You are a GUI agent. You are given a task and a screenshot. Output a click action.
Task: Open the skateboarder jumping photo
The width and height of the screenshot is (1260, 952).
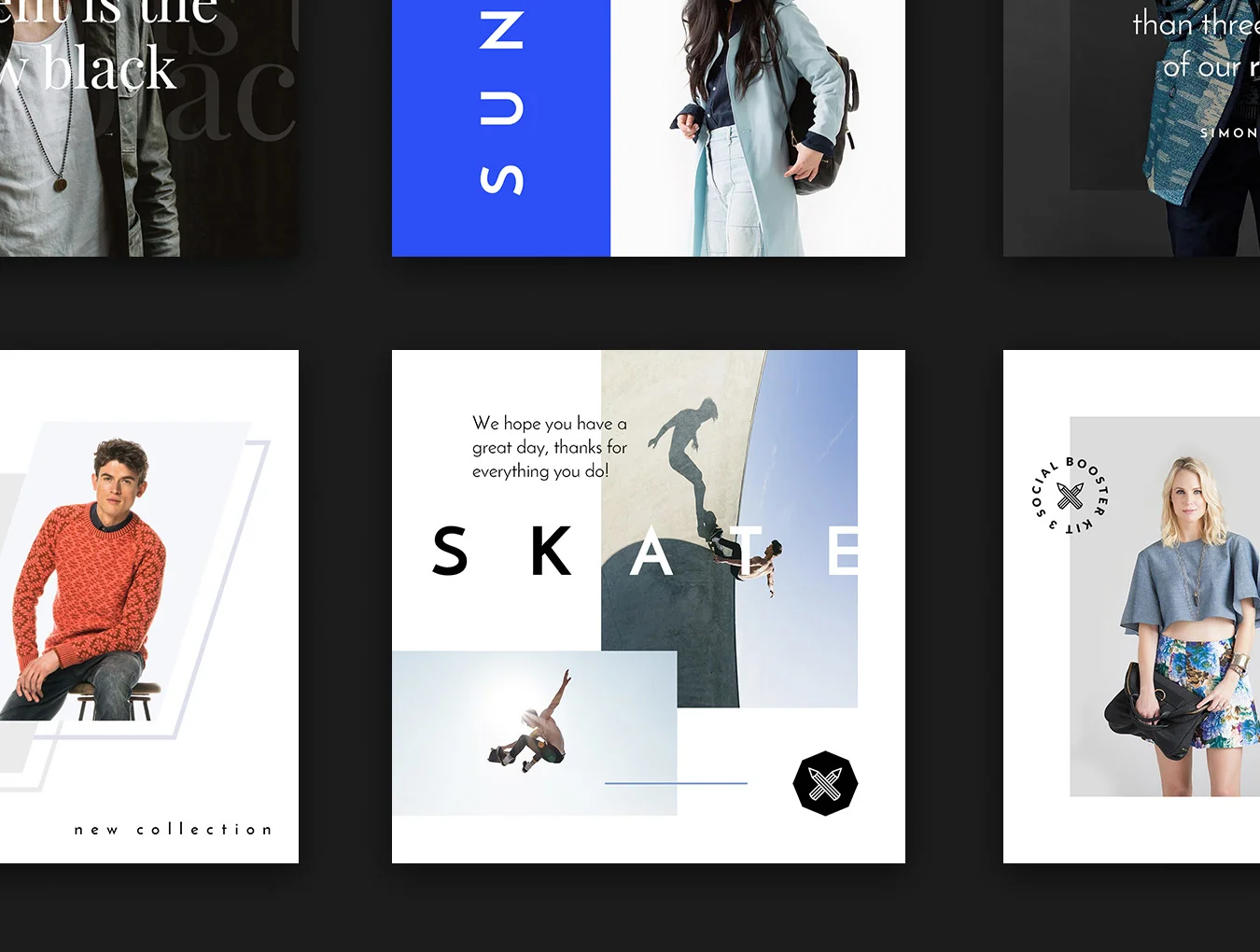pyautogui.click(x=534, y=734)
